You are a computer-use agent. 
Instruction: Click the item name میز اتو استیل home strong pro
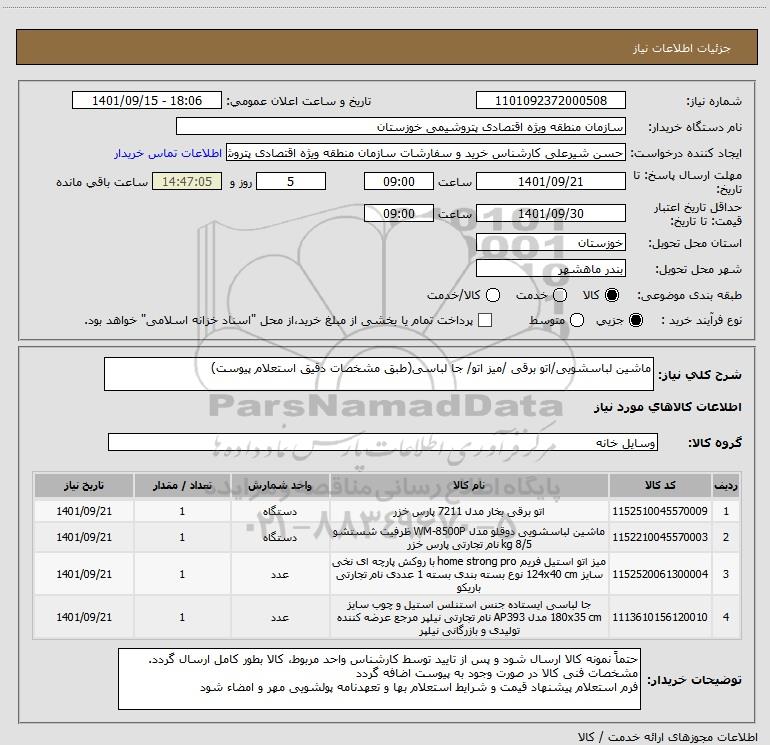[469, 574]
